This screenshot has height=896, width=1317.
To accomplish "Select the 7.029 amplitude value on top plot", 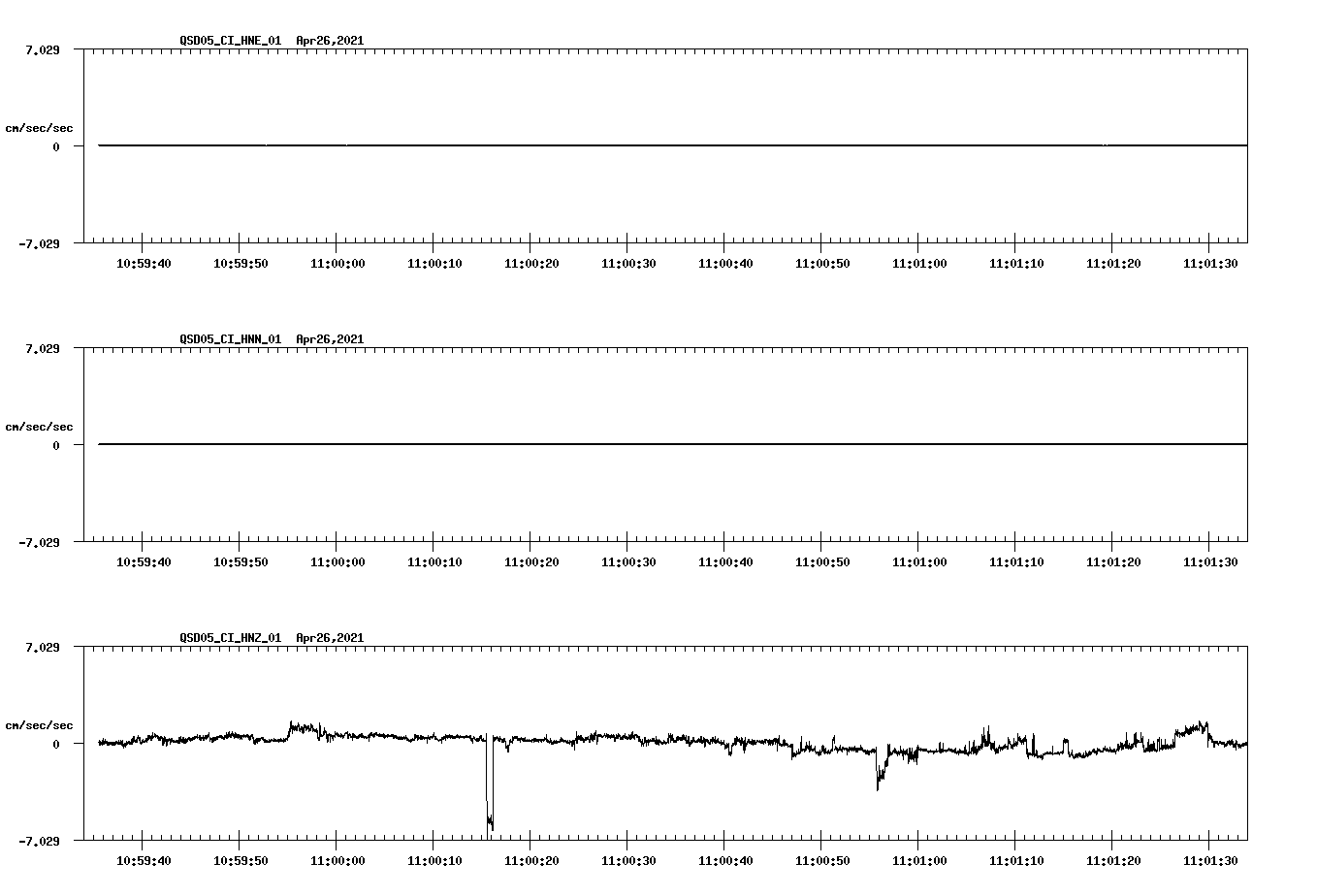I will [x=42, y=49].
